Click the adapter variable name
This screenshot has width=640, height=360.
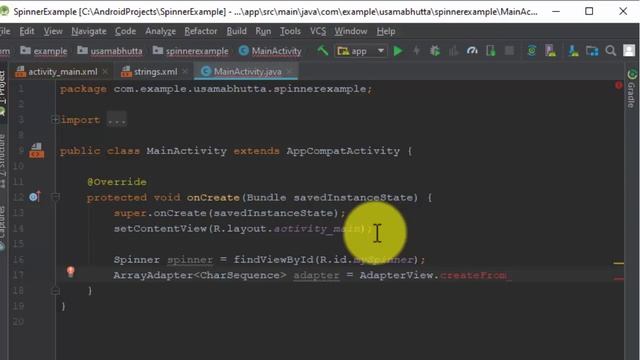[x=316, y=275]
